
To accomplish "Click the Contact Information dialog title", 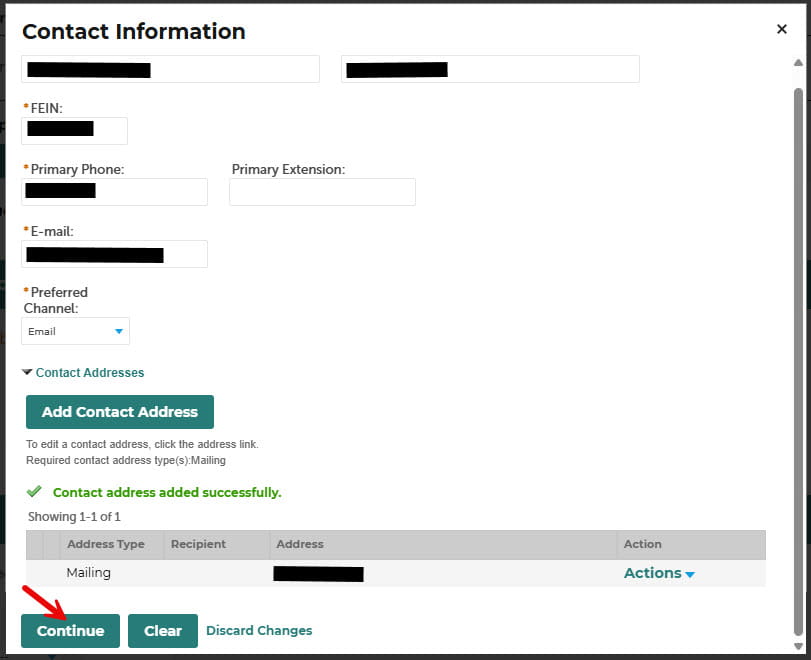I will [133, 32].
